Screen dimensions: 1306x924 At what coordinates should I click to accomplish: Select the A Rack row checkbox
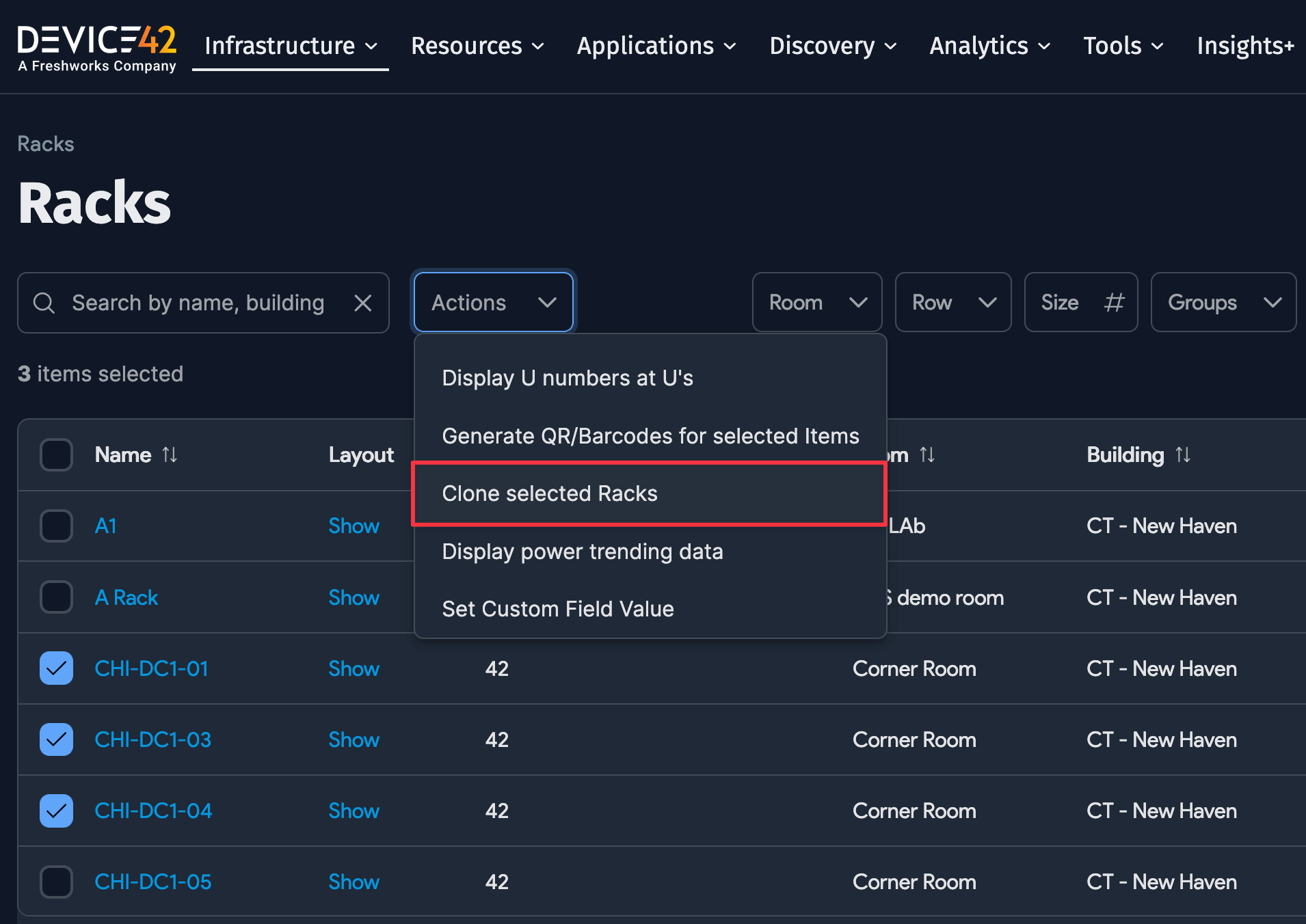pos(56,597)
